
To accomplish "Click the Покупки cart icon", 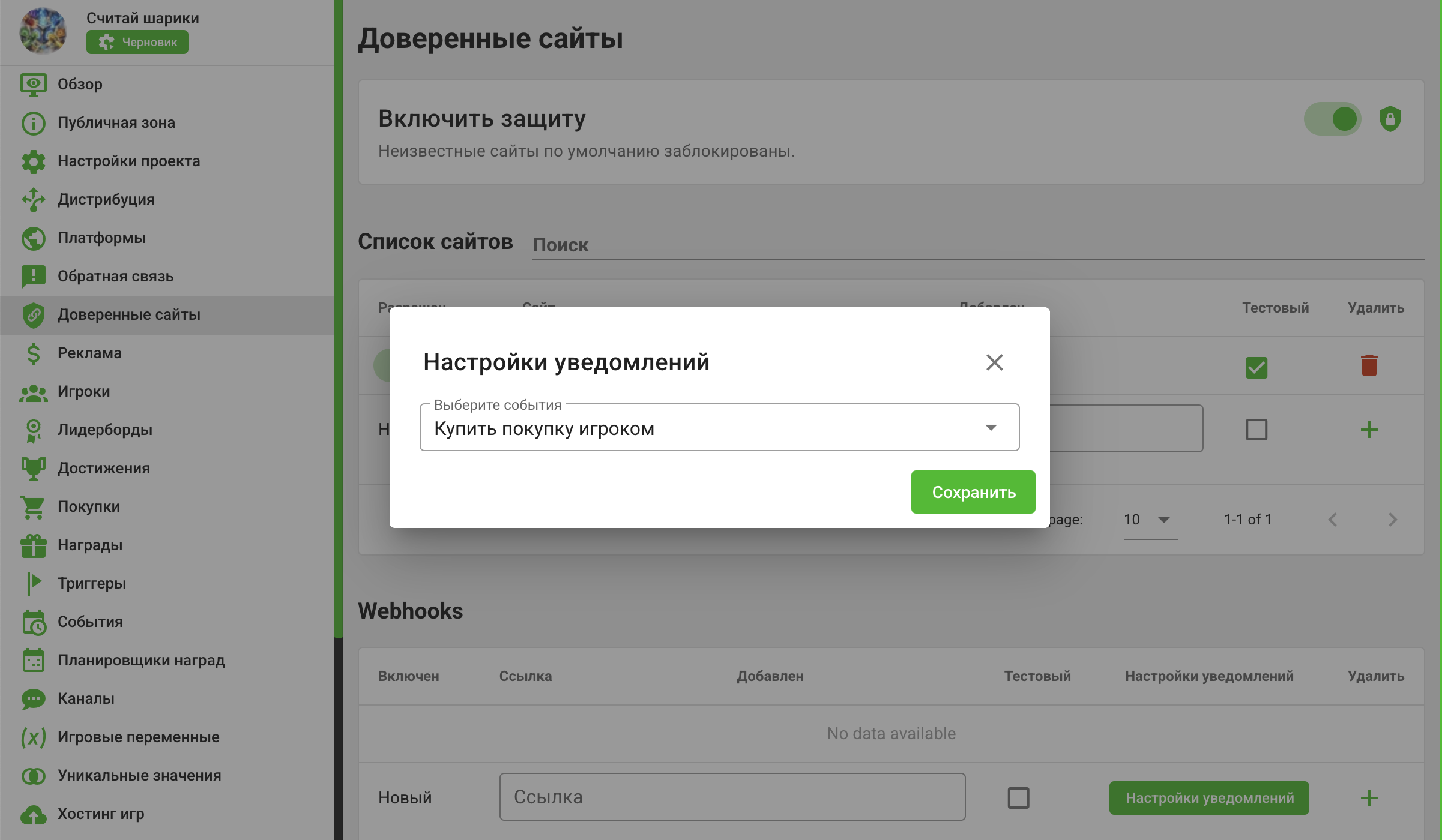I will pos(33,507).
